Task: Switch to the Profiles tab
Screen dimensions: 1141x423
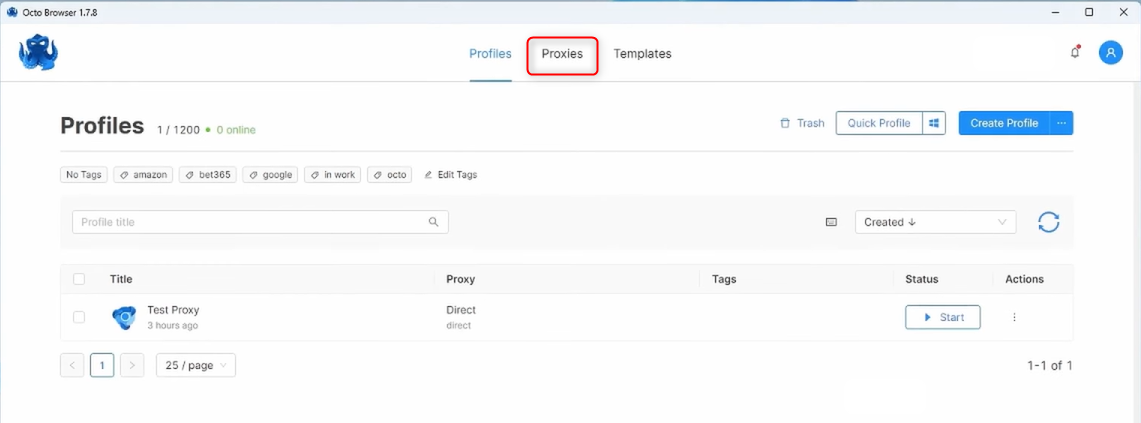Action: pos(490,54)
